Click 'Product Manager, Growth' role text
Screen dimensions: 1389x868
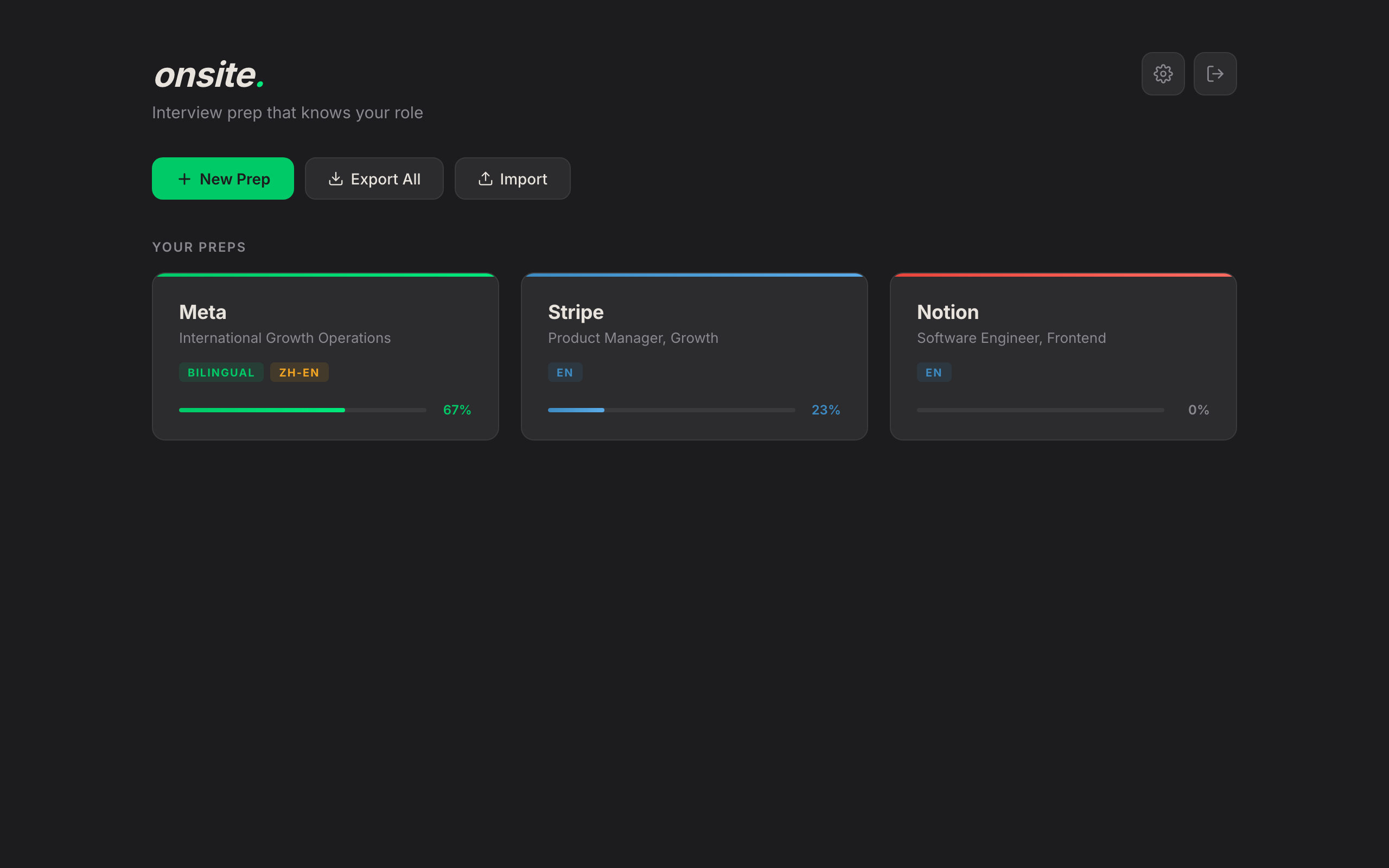pos(633,338)
